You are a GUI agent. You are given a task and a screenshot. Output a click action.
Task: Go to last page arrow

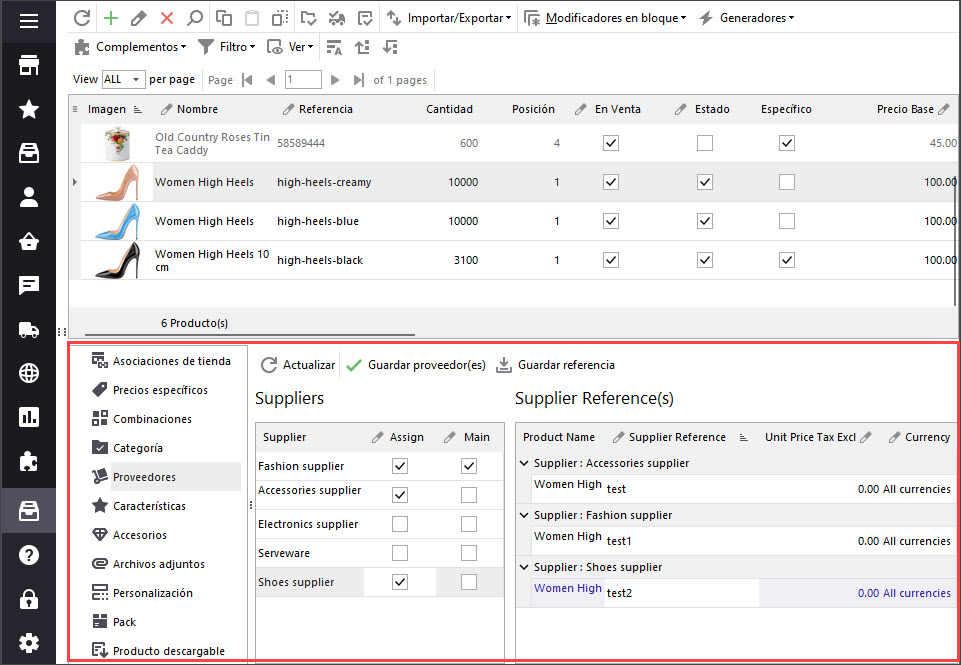(x=359, y=80)
